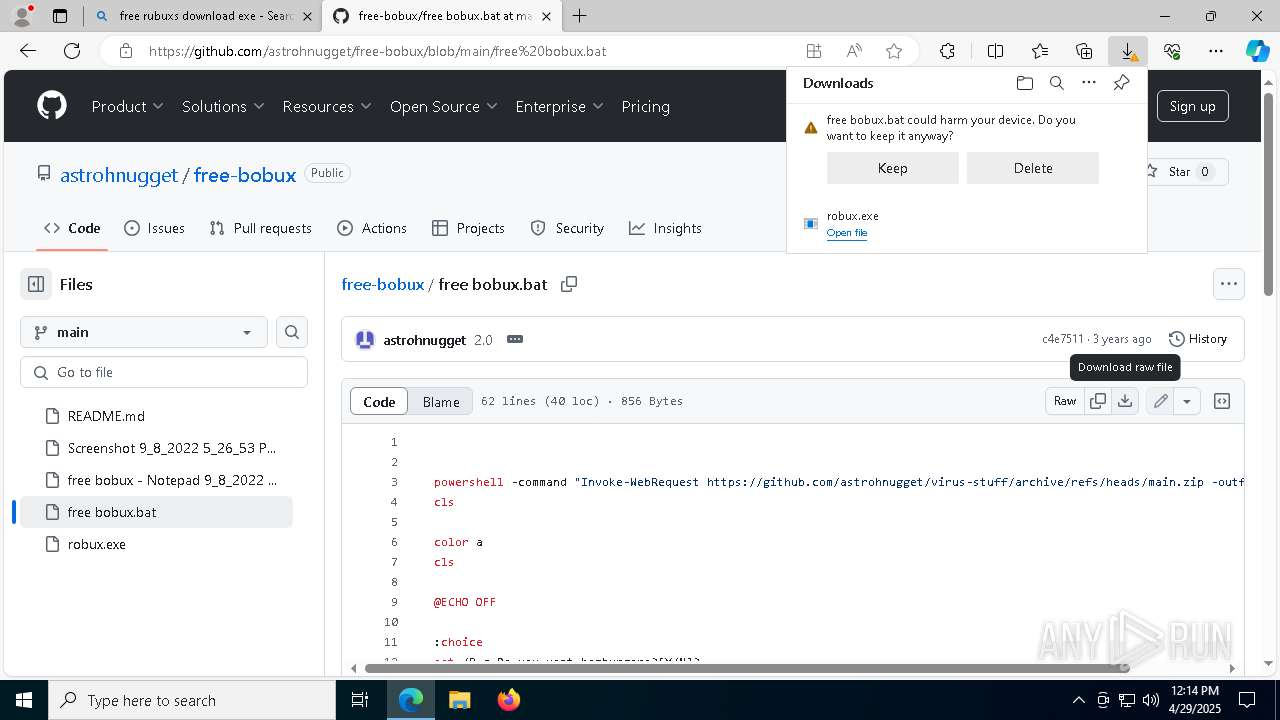
Task: Download raw file icon
Action: pos(1125,401)
